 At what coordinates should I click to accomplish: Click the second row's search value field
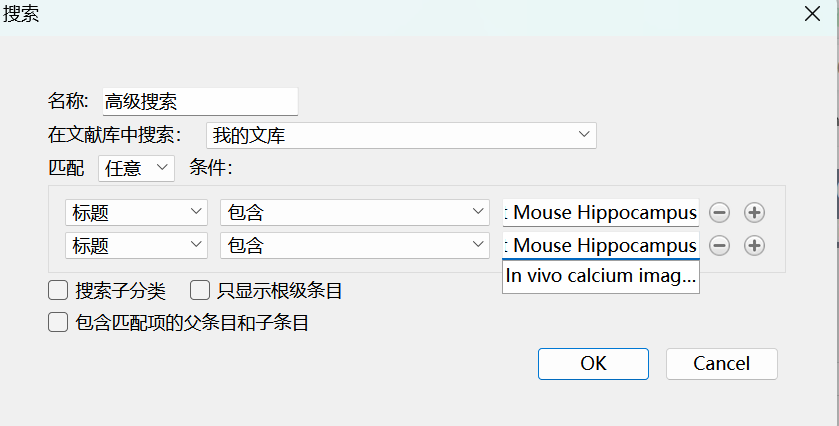[x=600, y=246]
